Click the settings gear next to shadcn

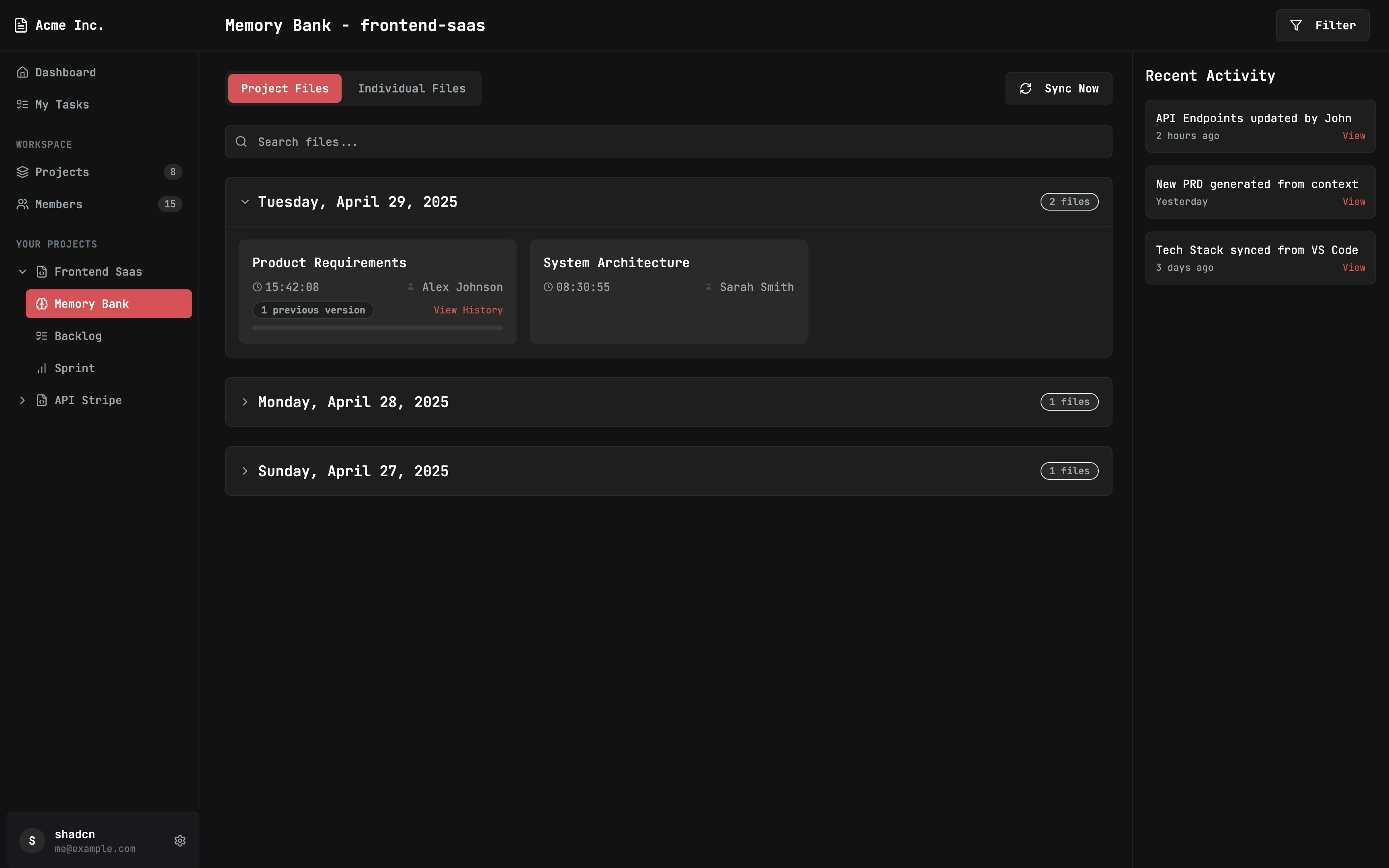pos(180,840)
